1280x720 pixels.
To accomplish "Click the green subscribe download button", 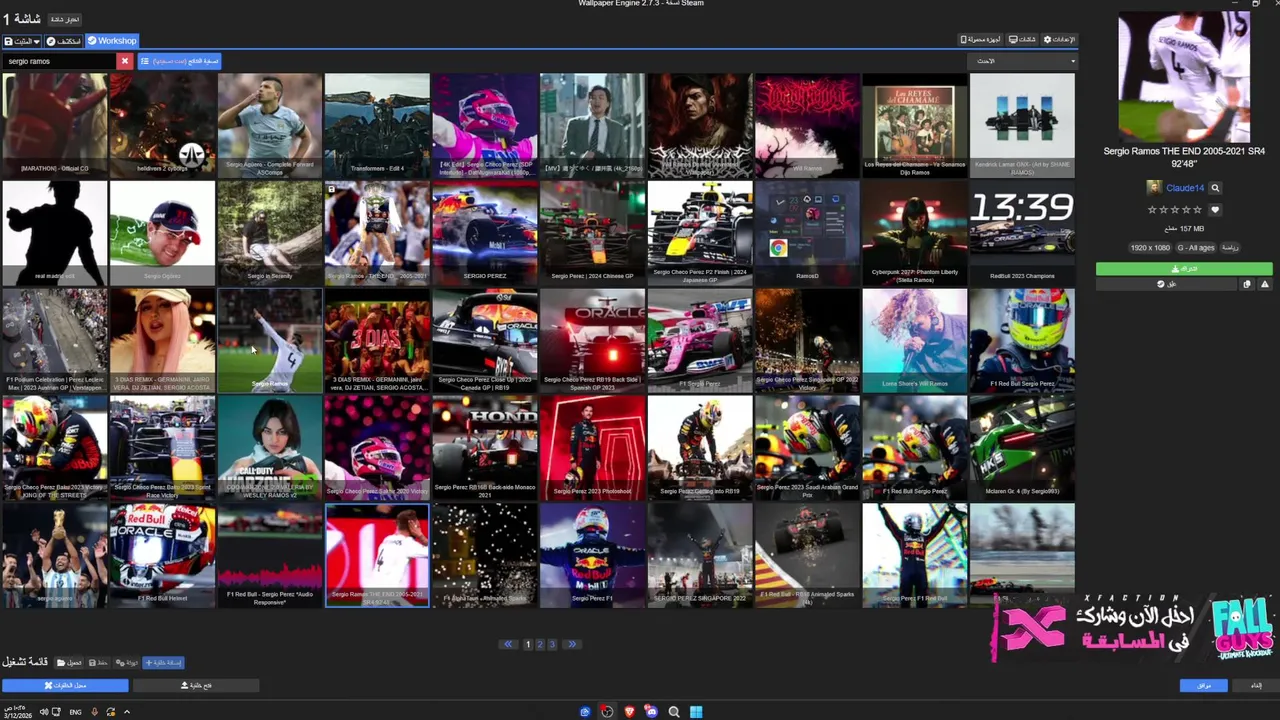I will coord(1184,269).
